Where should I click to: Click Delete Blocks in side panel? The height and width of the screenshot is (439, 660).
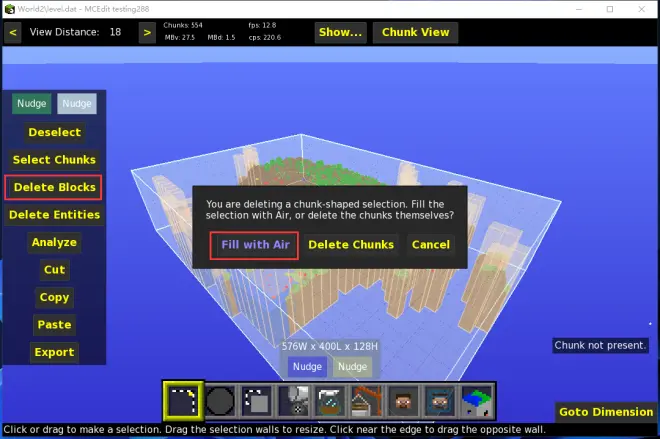pyautogui.click(x=54, y=187)
